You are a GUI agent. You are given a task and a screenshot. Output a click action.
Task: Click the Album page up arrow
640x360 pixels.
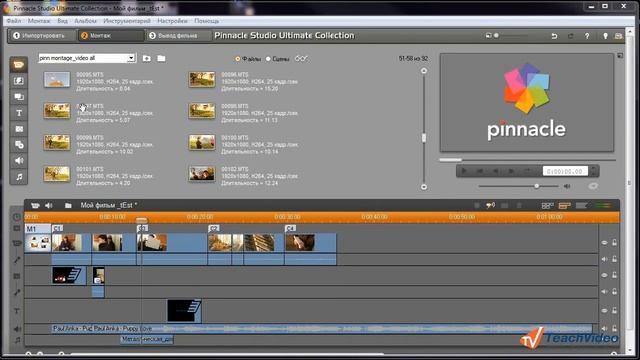(x=424, y=71)
